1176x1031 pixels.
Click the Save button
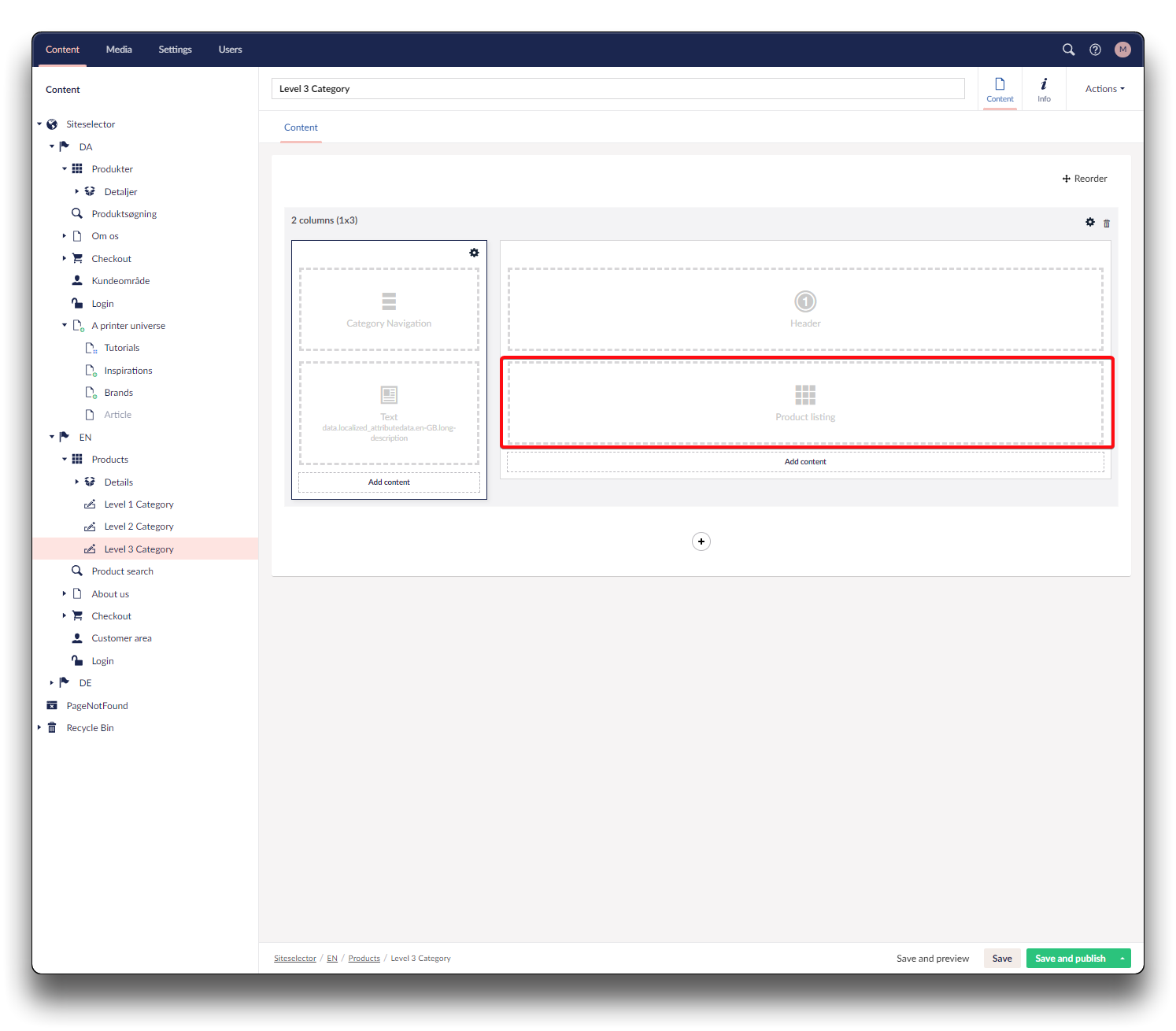[1002, 959]
